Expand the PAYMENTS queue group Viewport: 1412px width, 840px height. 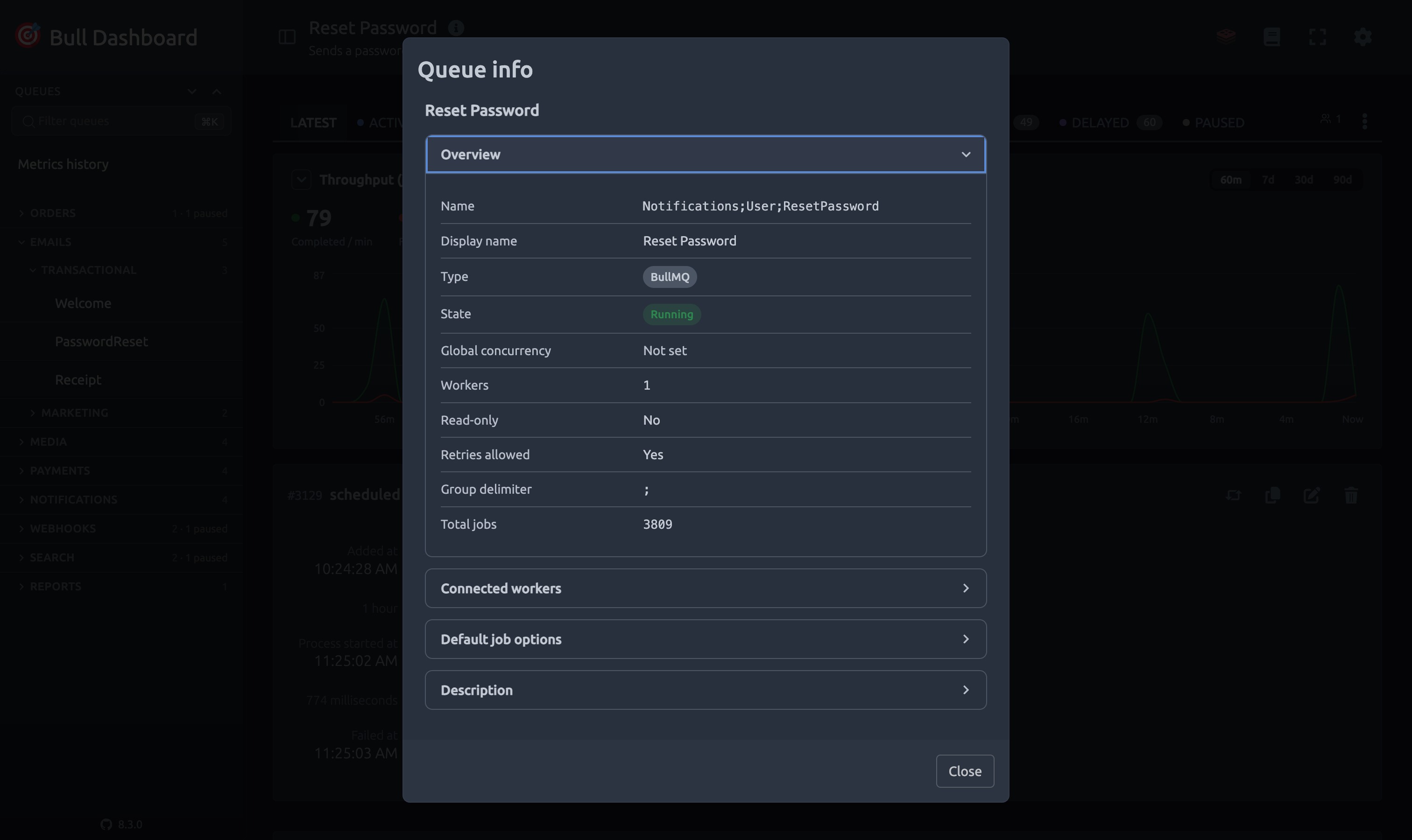click(x=121, y=471)
